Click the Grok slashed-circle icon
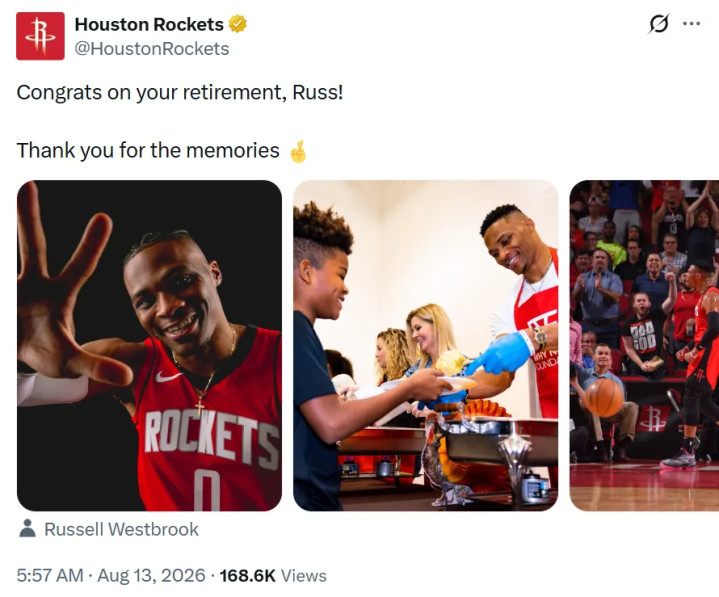The height and width of the screenshot is (597, 719). click(x=658, y=23)
